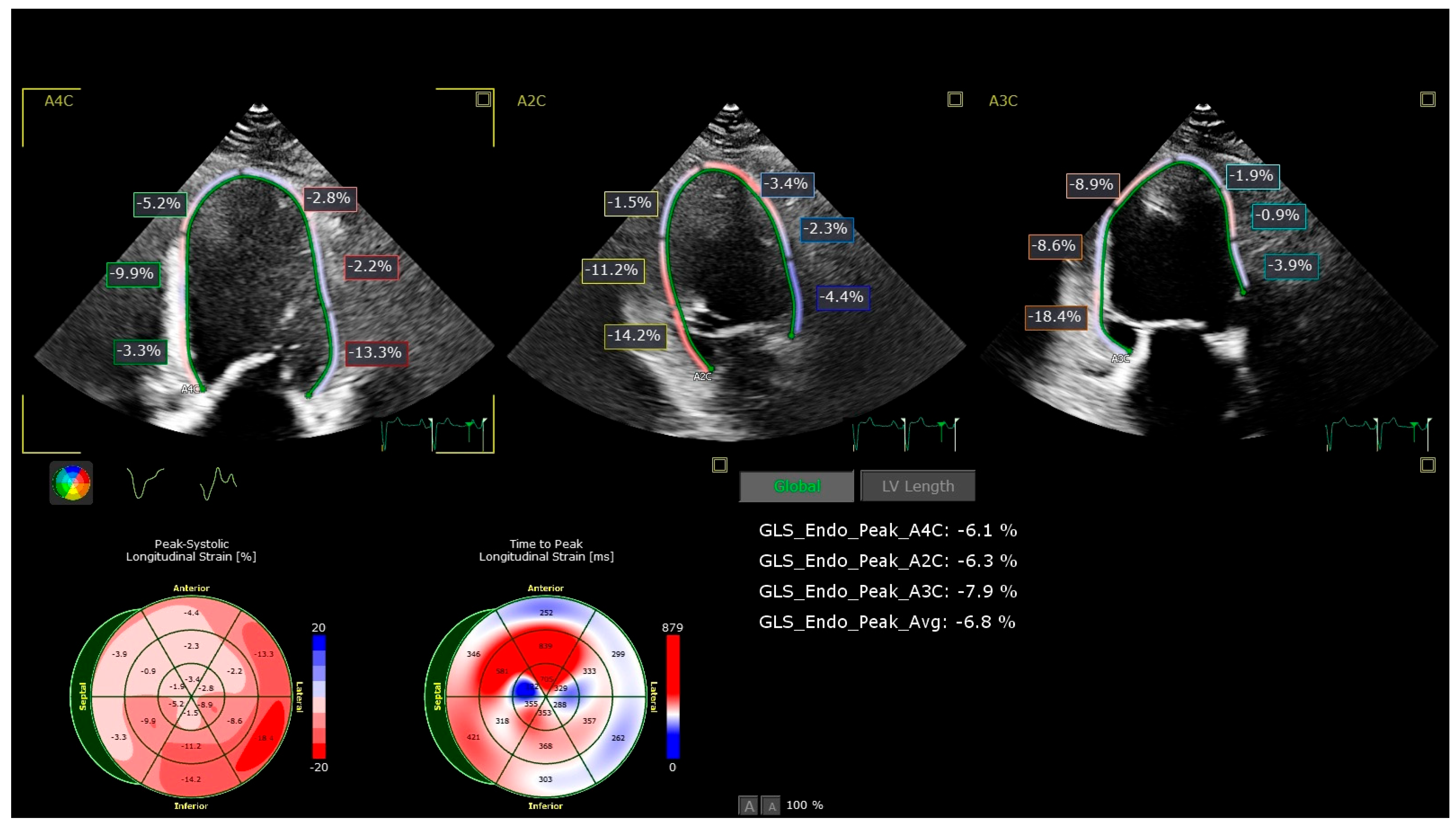
Task: Select the color wheel bullseye view icon
Action: coord(71,483)
